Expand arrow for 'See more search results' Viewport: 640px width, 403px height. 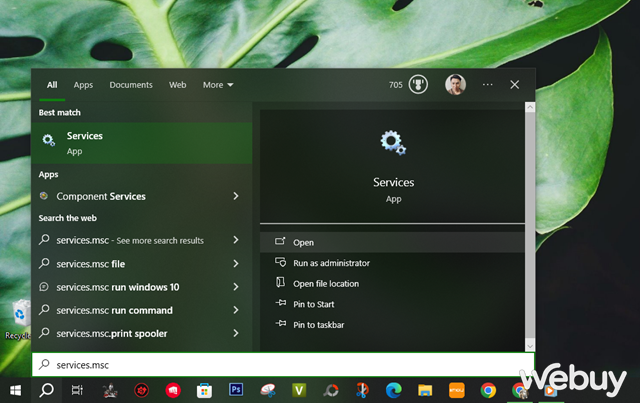[236, 240]
